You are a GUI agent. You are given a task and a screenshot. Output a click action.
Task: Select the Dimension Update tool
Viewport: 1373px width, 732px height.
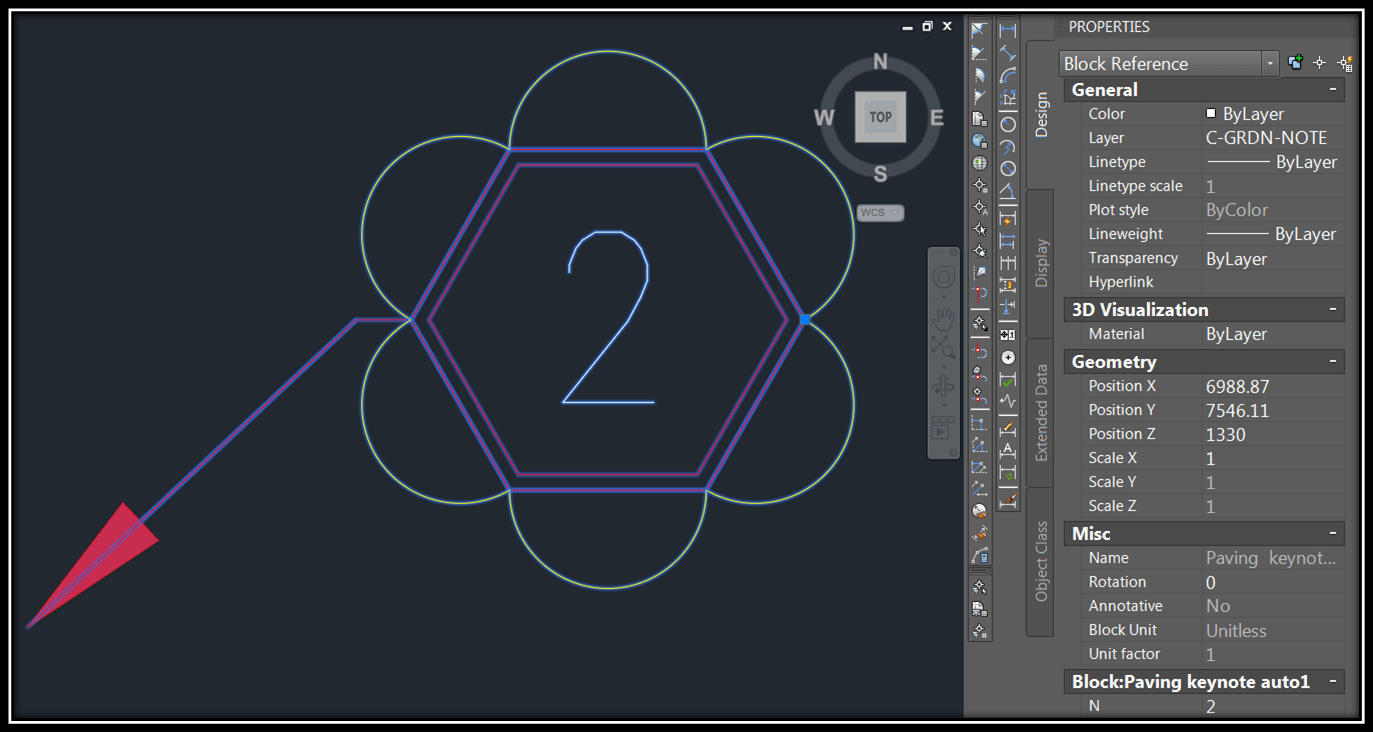(x=1008, y=472)
